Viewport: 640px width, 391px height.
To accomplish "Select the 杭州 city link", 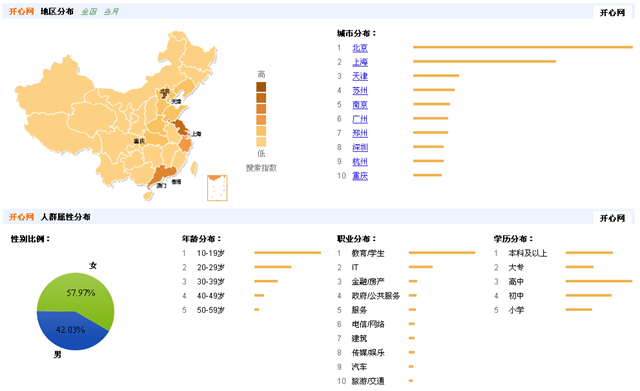I will pos(360,162).
